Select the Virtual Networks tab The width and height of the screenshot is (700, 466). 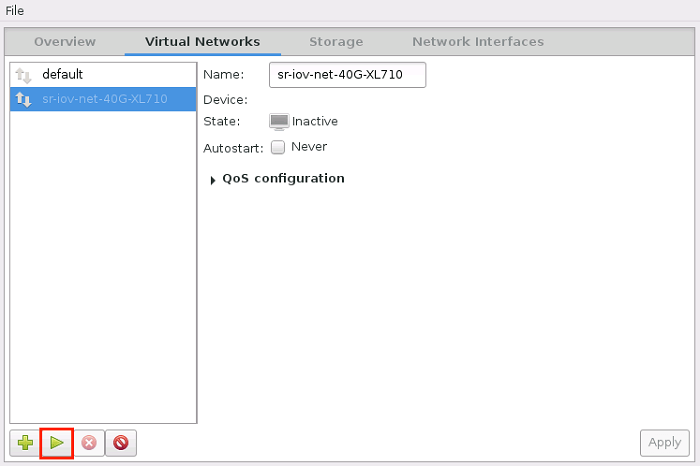pos(202,42)
